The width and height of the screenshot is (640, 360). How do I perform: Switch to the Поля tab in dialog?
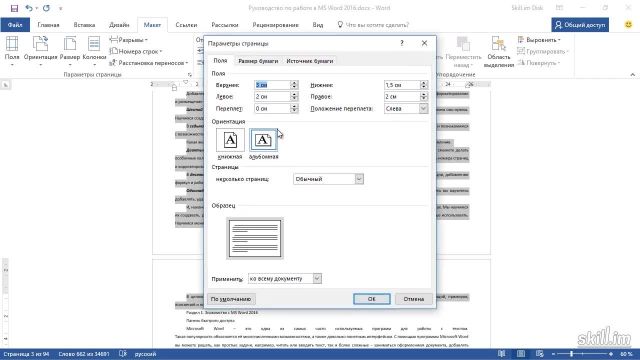point(220,60)
